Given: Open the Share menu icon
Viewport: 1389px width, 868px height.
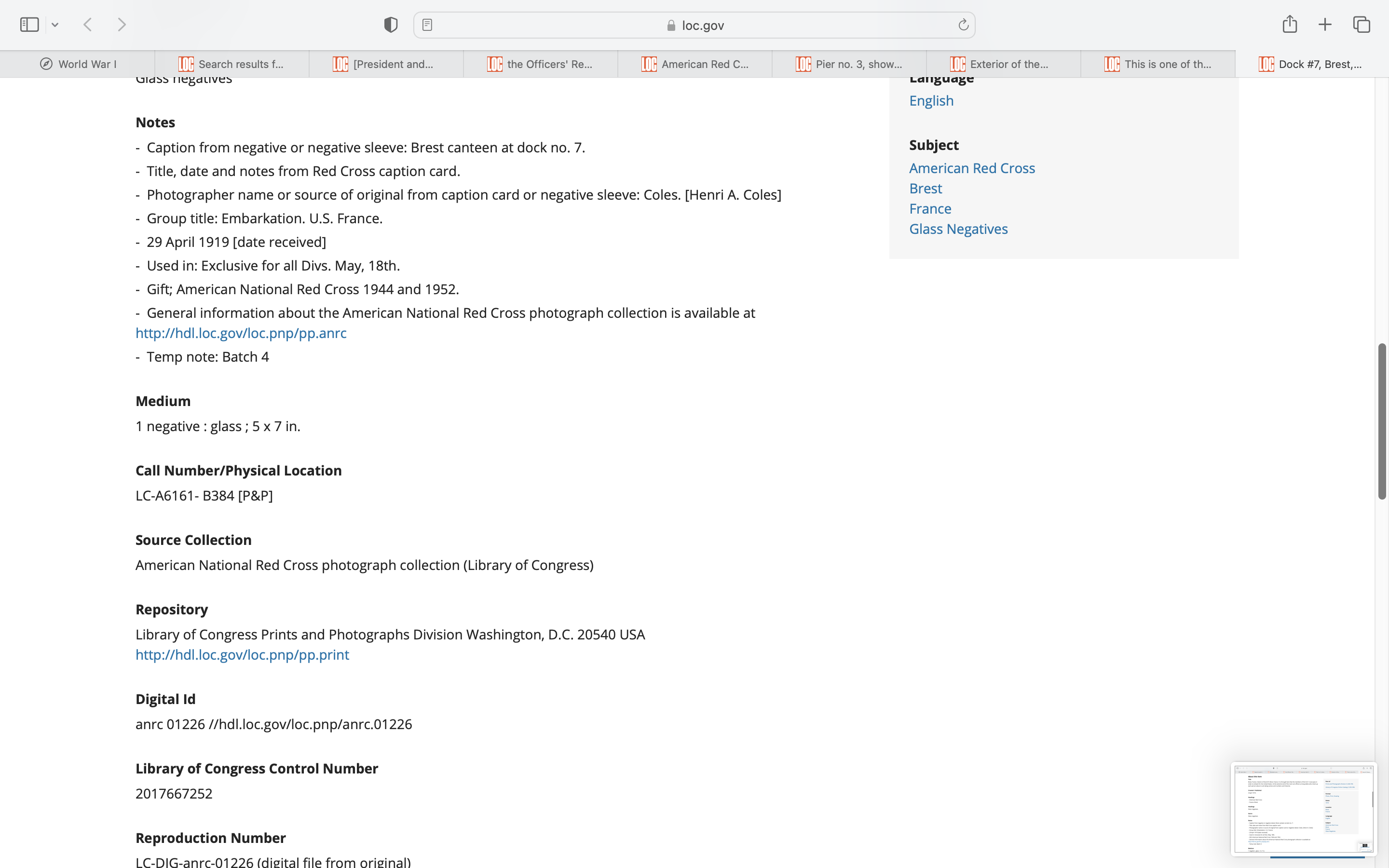Looking at the screenshot, I should (1289, 25).
